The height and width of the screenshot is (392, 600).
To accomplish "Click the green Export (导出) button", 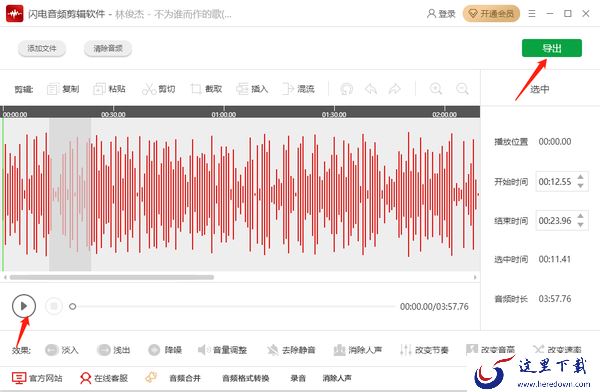I will tap(552, 48).
